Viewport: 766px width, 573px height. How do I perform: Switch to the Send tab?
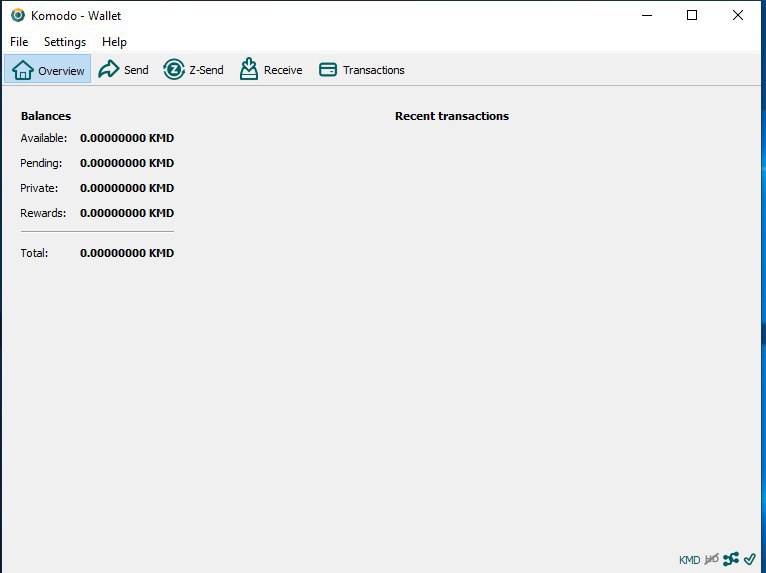123,69
